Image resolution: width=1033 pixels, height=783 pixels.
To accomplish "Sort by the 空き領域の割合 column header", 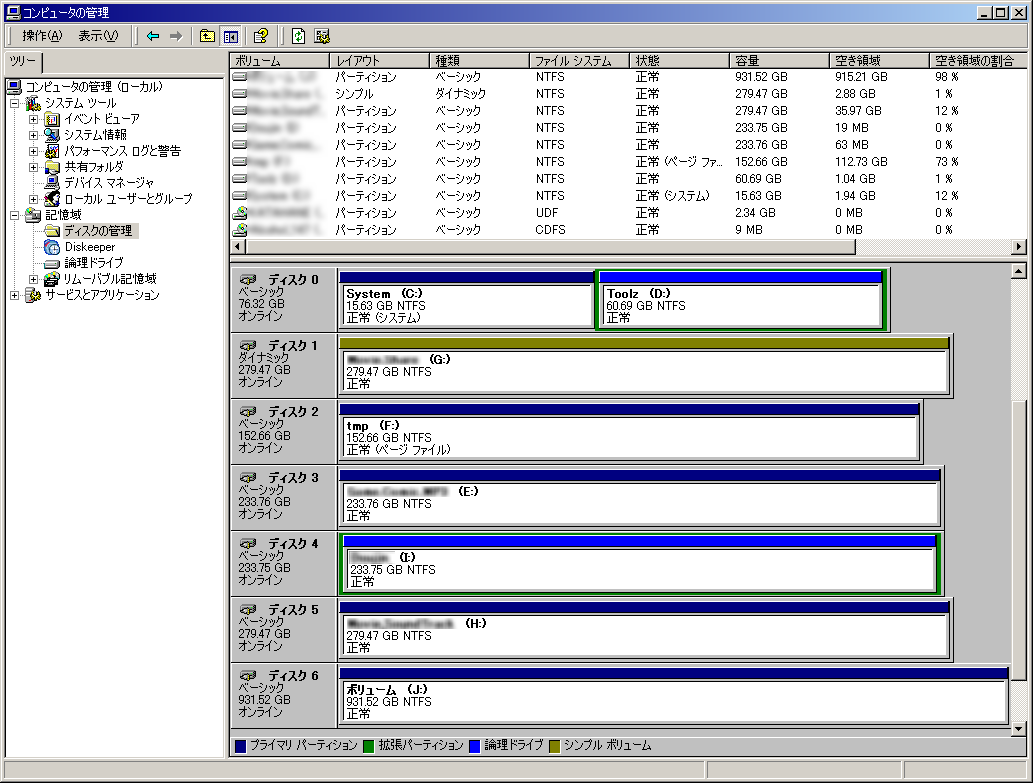I will (x=978, y=61).
